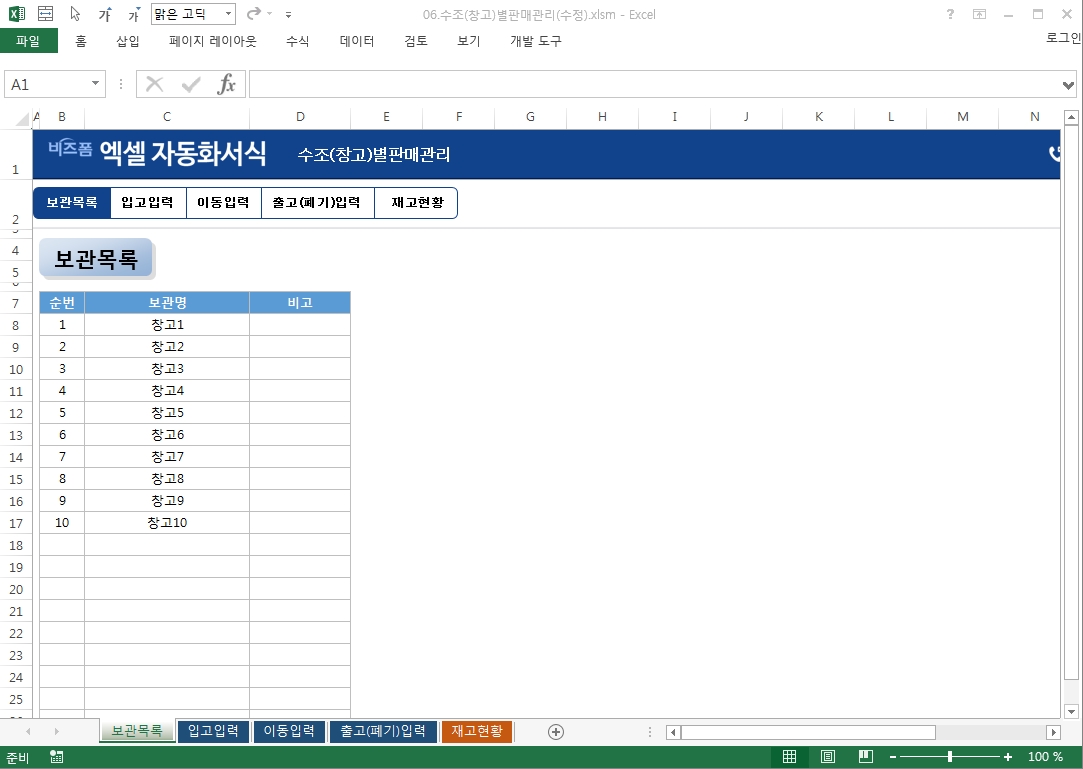Open the 파일 (File) tab

click(28, 41)
